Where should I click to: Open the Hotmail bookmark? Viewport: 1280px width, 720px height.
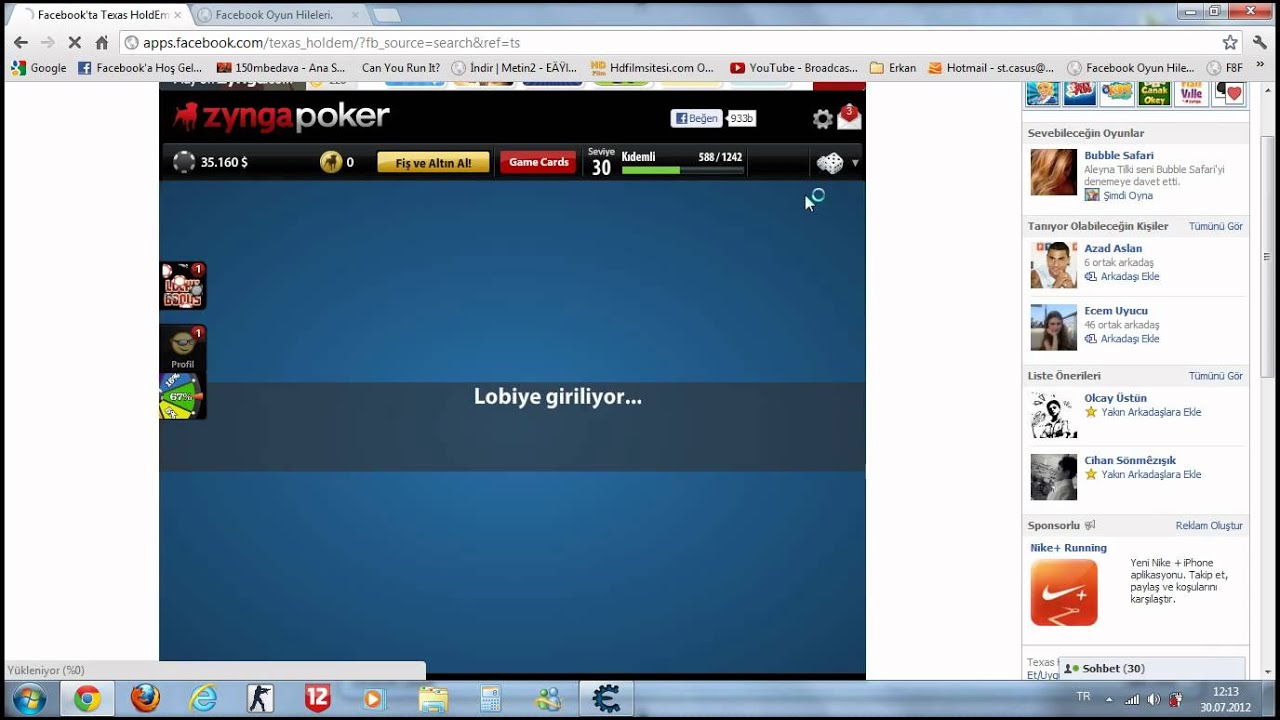pyautogui.click(x=991, y=68)
